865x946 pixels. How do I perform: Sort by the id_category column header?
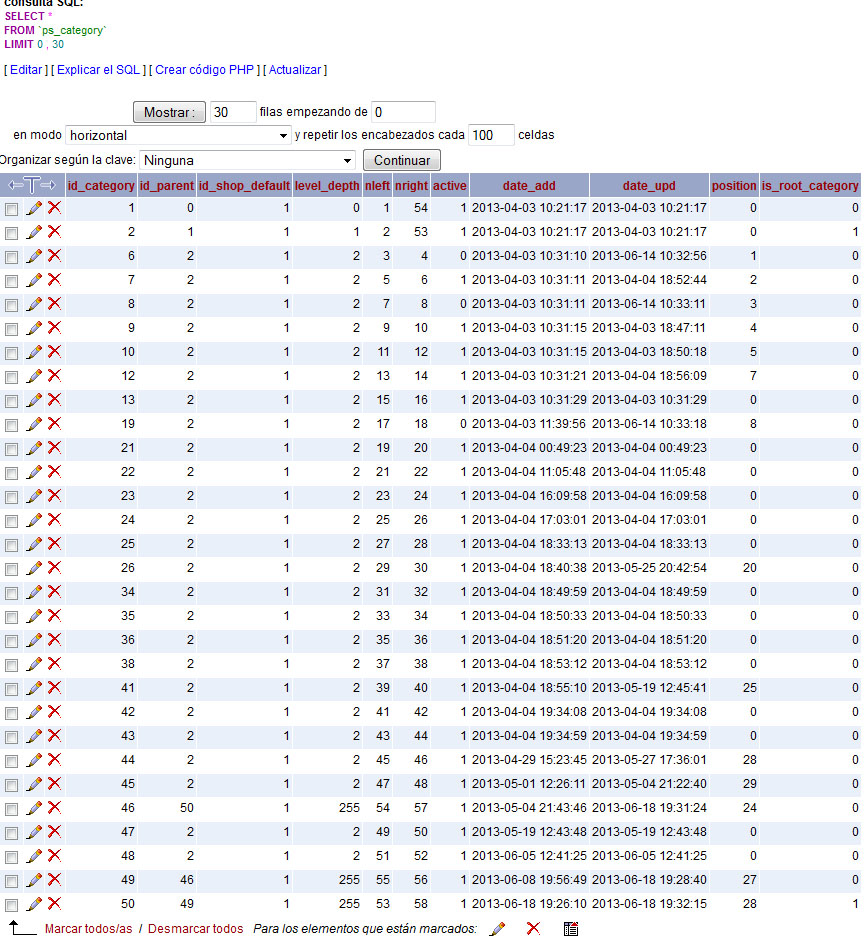click(x=101, y=186)
